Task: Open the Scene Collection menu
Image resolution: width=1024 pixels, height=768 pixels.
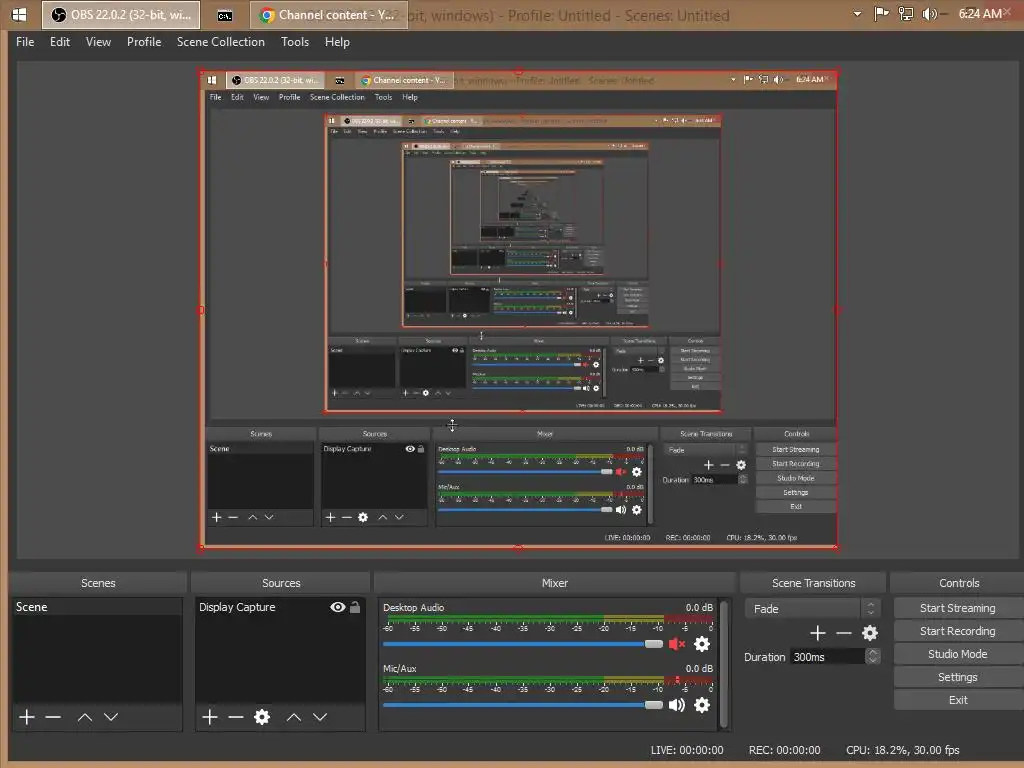Action: pyautogui.click(x=221, y=42)
